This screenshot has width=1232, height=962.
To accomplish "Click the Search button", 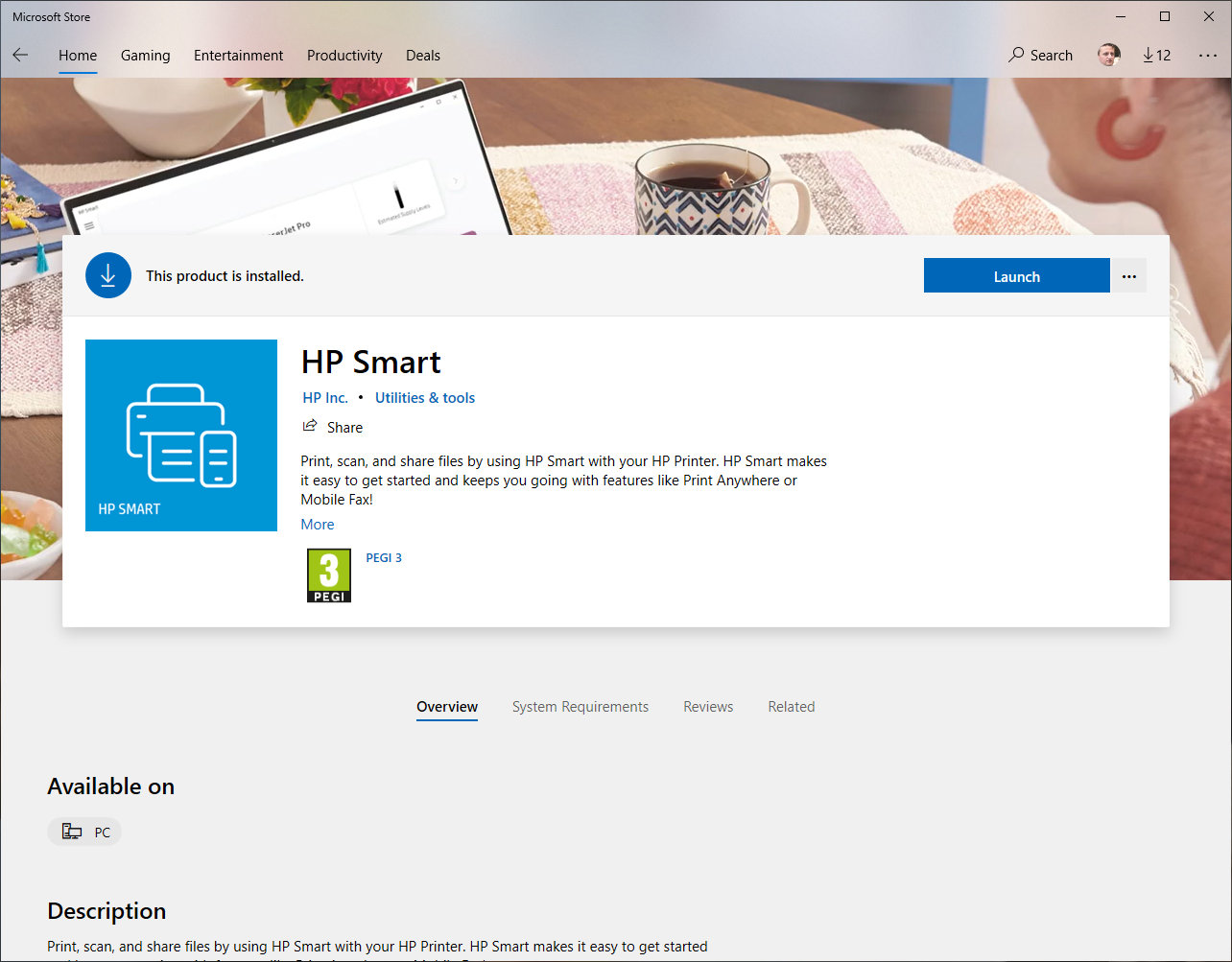I will (1041, 56).
